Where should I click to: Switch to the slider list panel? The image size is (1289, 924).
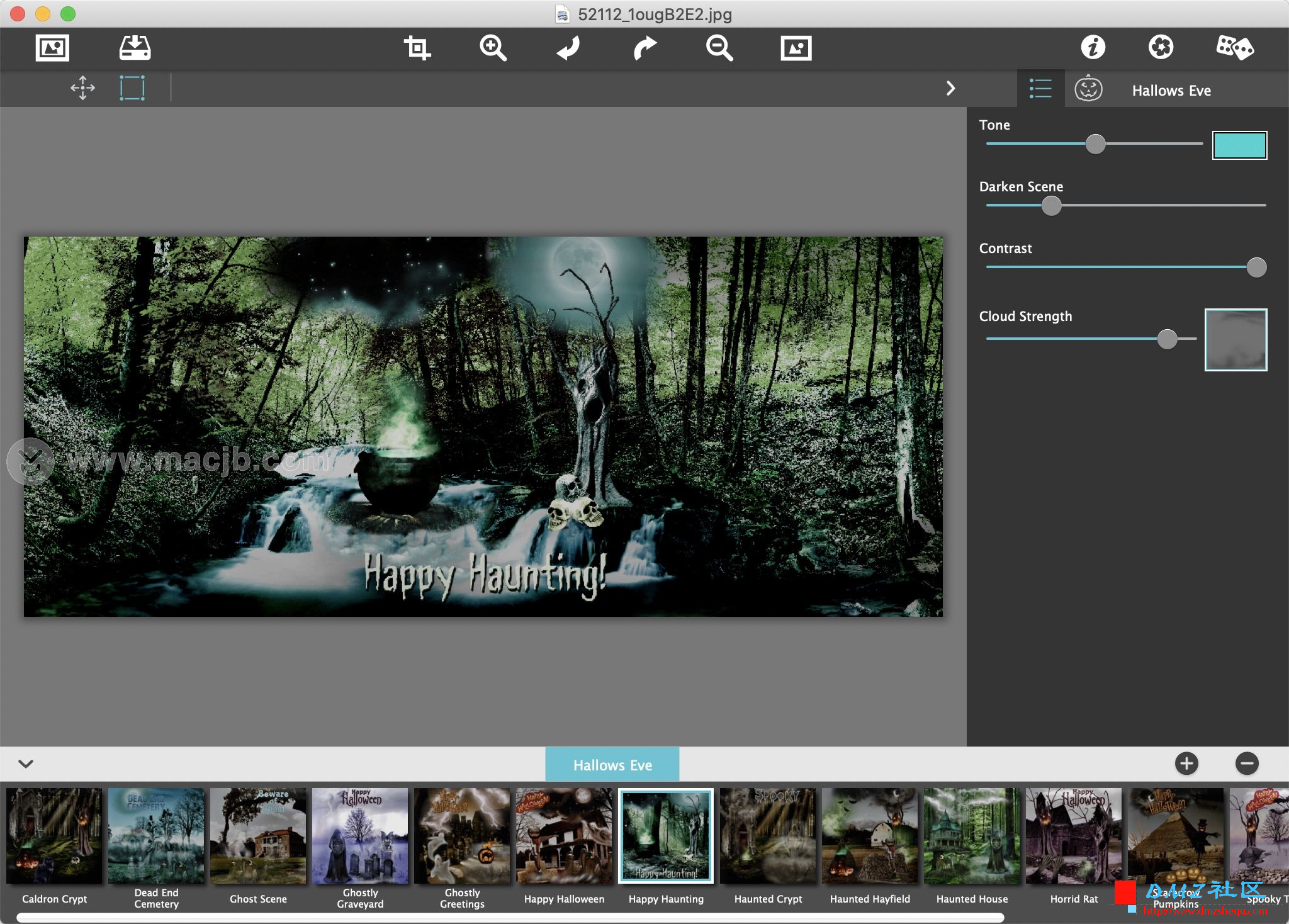1040,89
